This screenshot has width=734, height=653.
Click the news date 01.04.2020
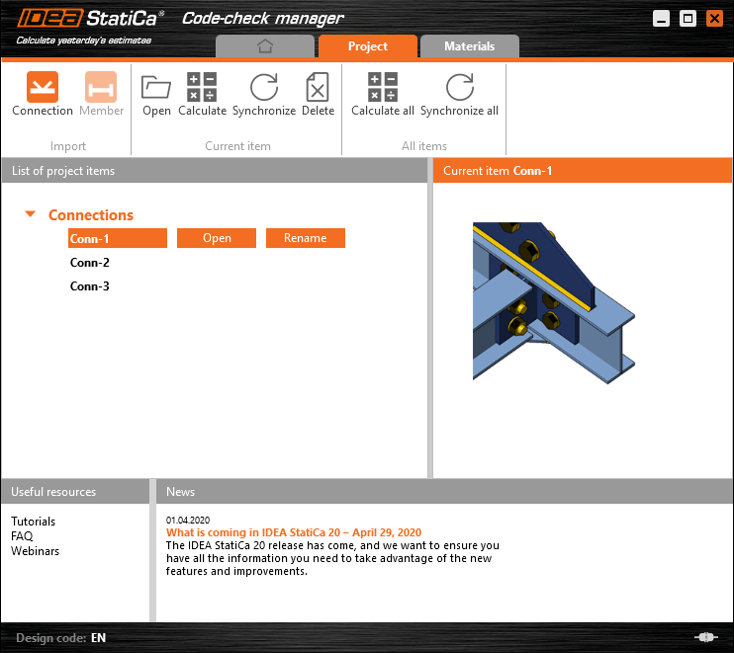click(188, 520)
